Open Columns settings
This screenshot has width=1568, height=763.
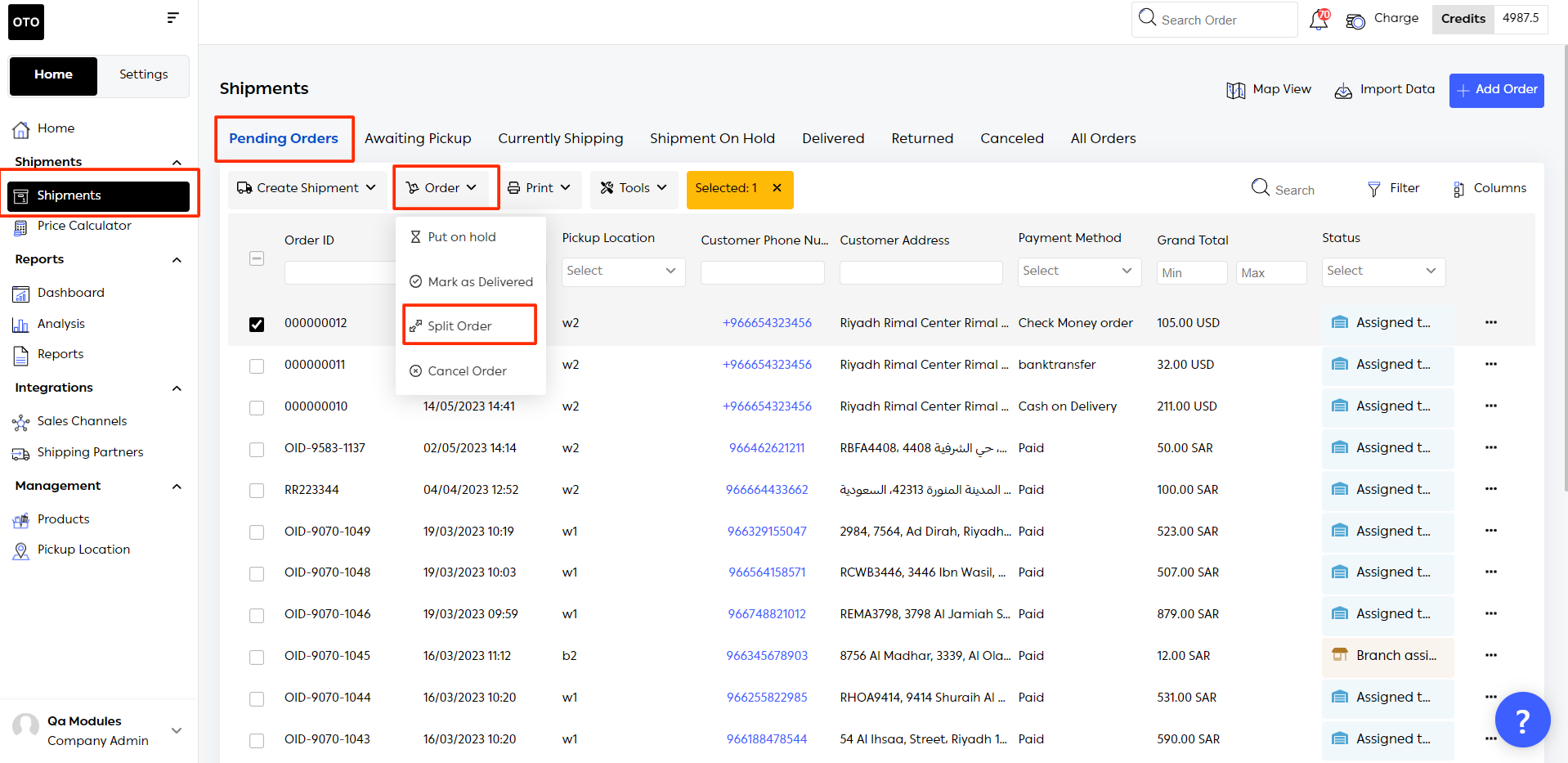[1489, 188]
